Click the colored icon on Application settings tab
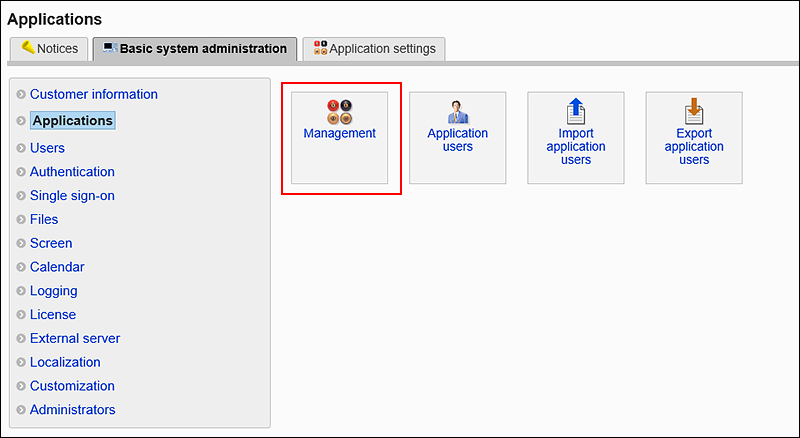800x438 pixels. click(x=320, y=48)
